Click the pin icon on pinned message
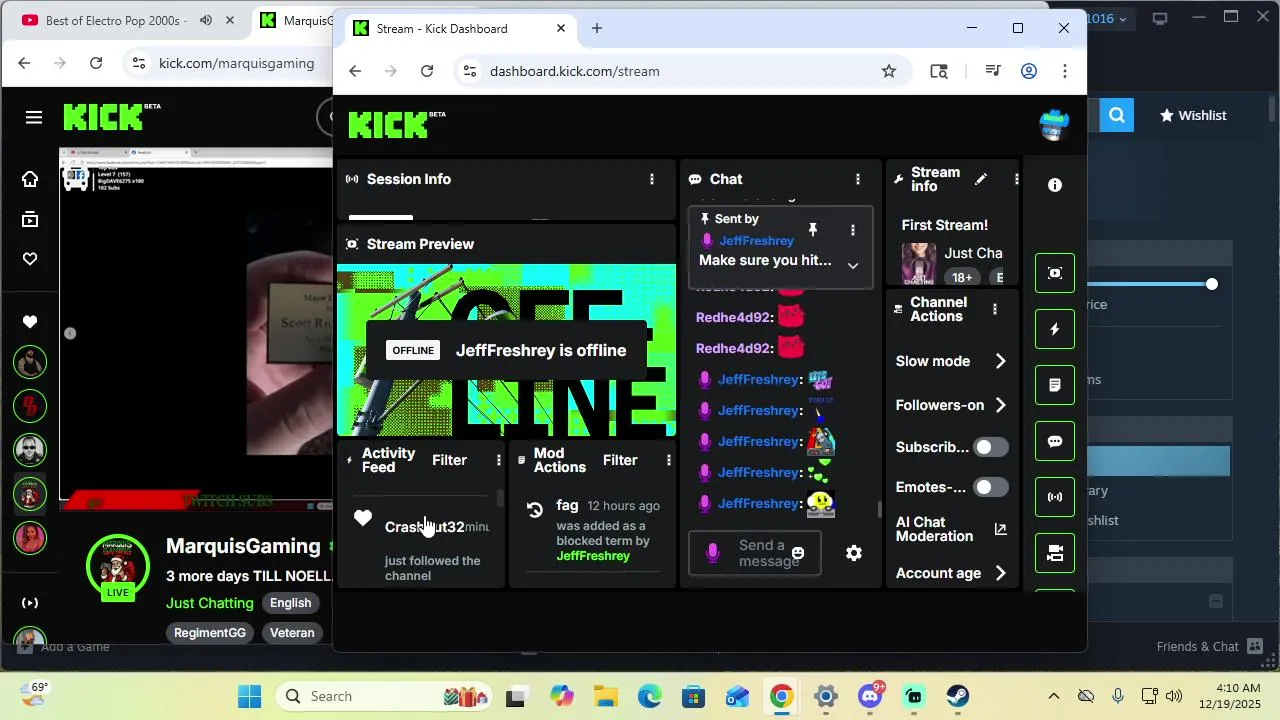1280x720 pixels. click(x=813, y=230)
